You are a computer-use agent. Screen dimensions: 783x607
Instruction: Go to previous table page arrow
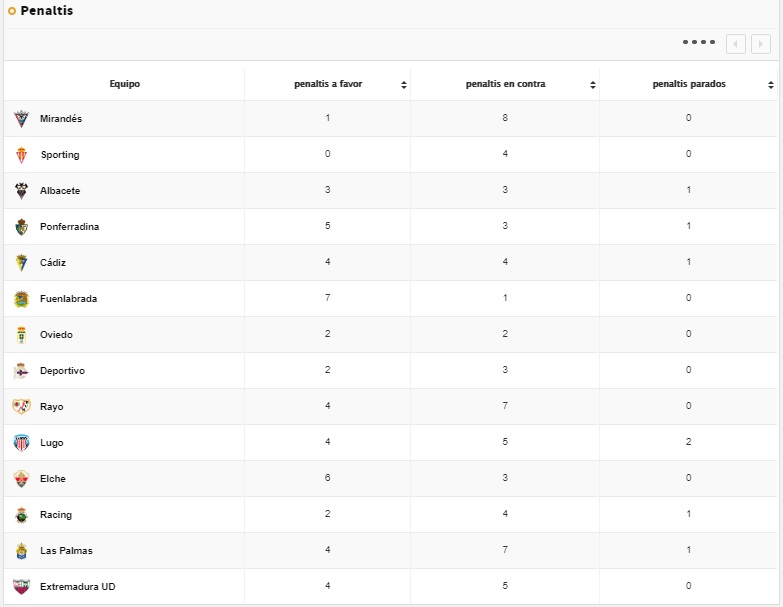(736, 44)
